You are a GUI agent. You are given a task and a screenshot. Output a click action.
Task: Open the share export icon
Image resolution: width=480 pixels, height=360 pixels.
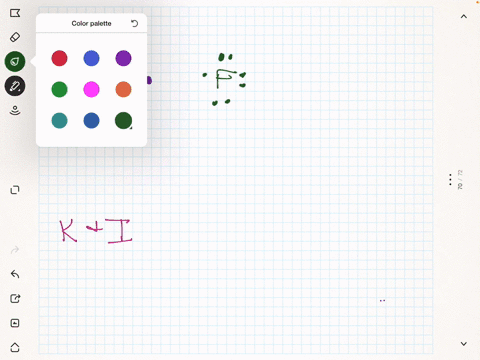[15, 298]
